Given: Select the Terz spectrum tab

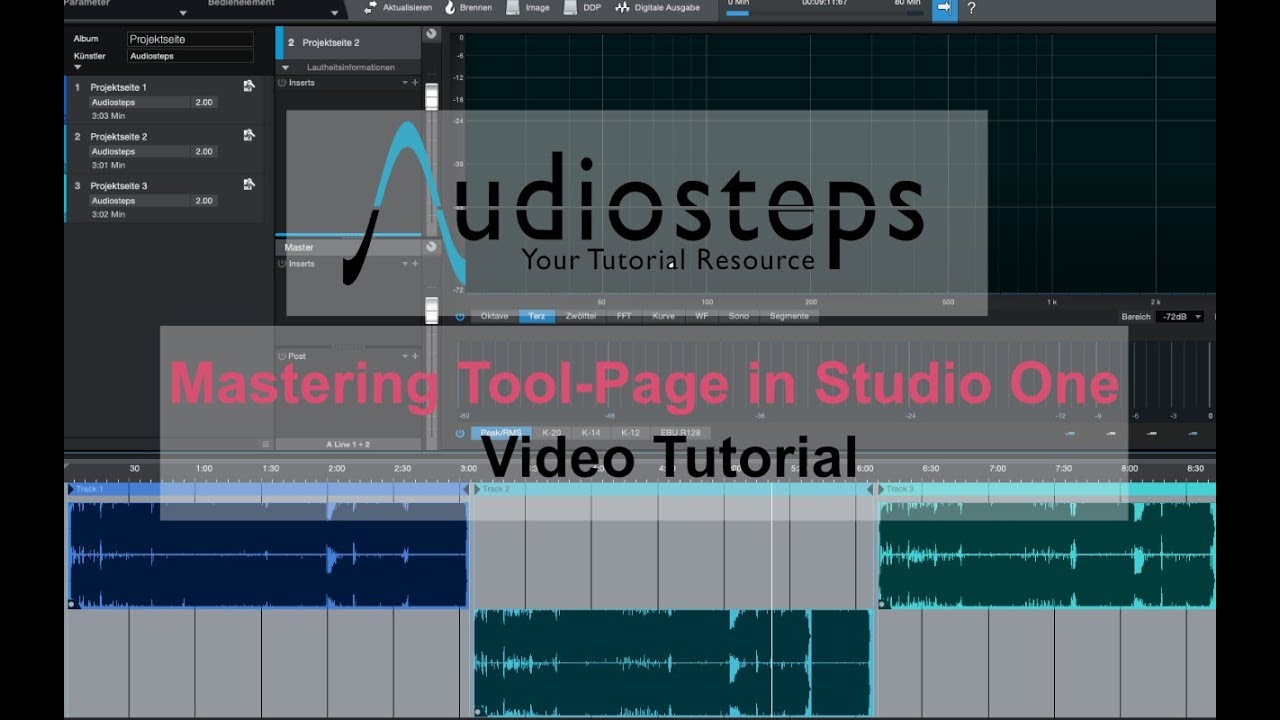Looking at the screenshot, I should 537,316.
